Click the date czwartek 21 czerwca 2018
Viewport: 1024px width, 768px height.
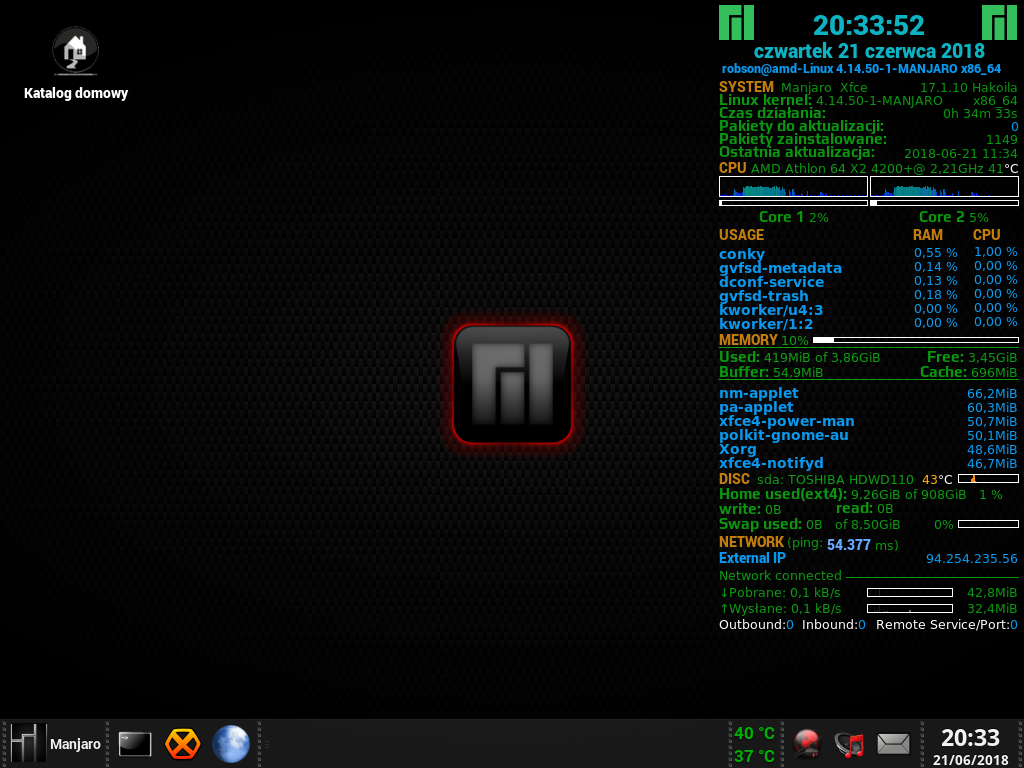coord(869,51)
